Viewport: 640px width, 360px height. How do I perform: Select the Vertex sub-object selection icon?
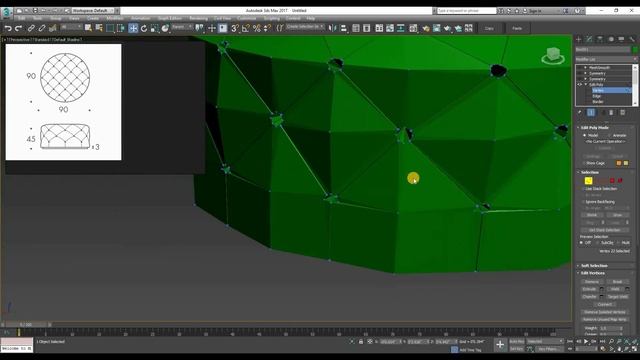click(588, 181)
